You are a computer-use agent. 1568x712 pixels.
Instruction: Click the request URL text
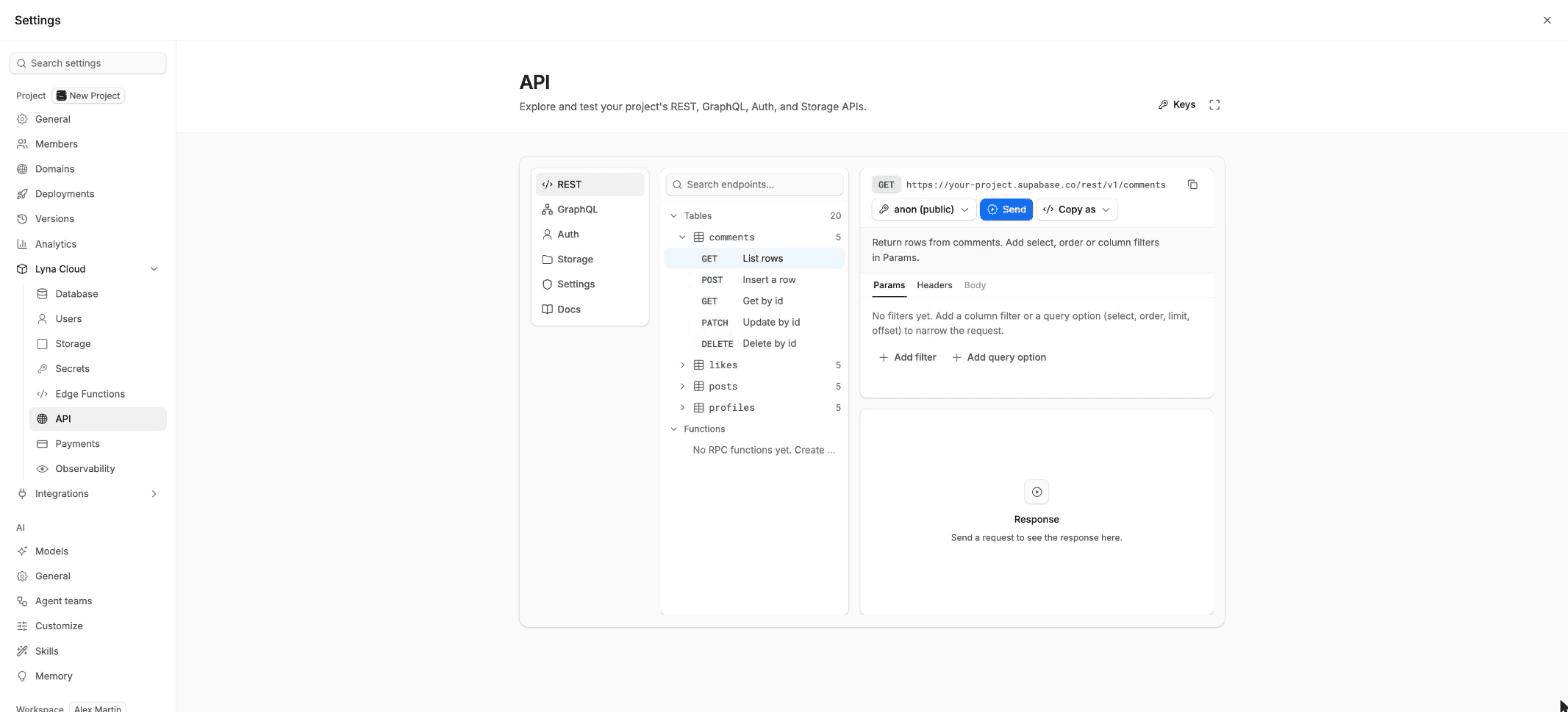point(1036,185)
